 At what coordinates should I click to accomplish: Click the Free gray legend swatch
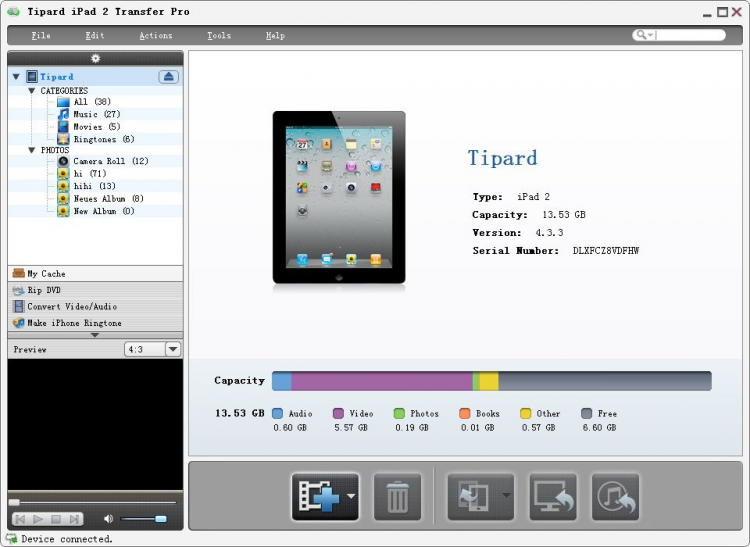[586, 413]
